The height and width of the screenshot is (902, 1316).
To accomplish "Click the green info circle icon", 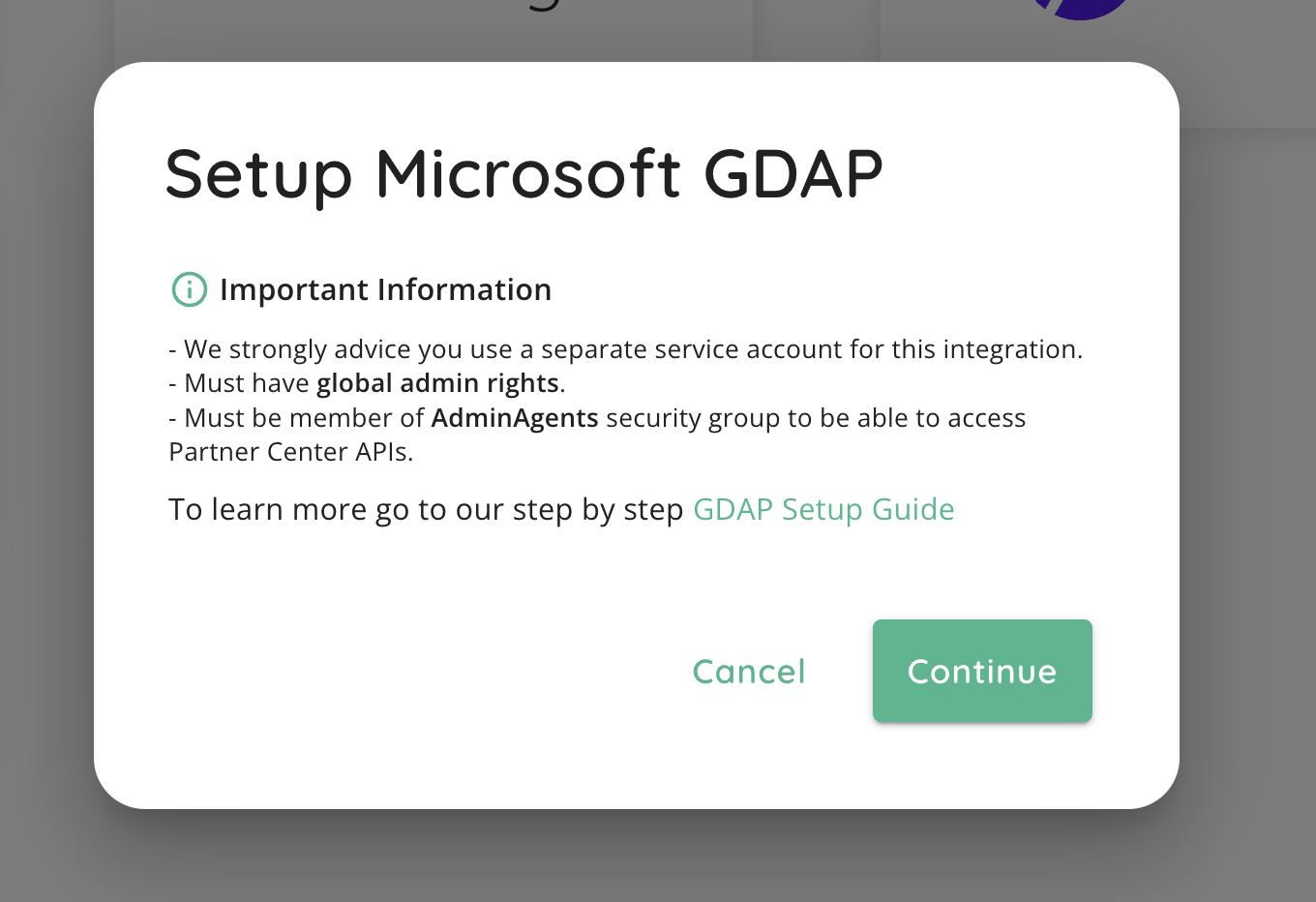I will [189, 288].
